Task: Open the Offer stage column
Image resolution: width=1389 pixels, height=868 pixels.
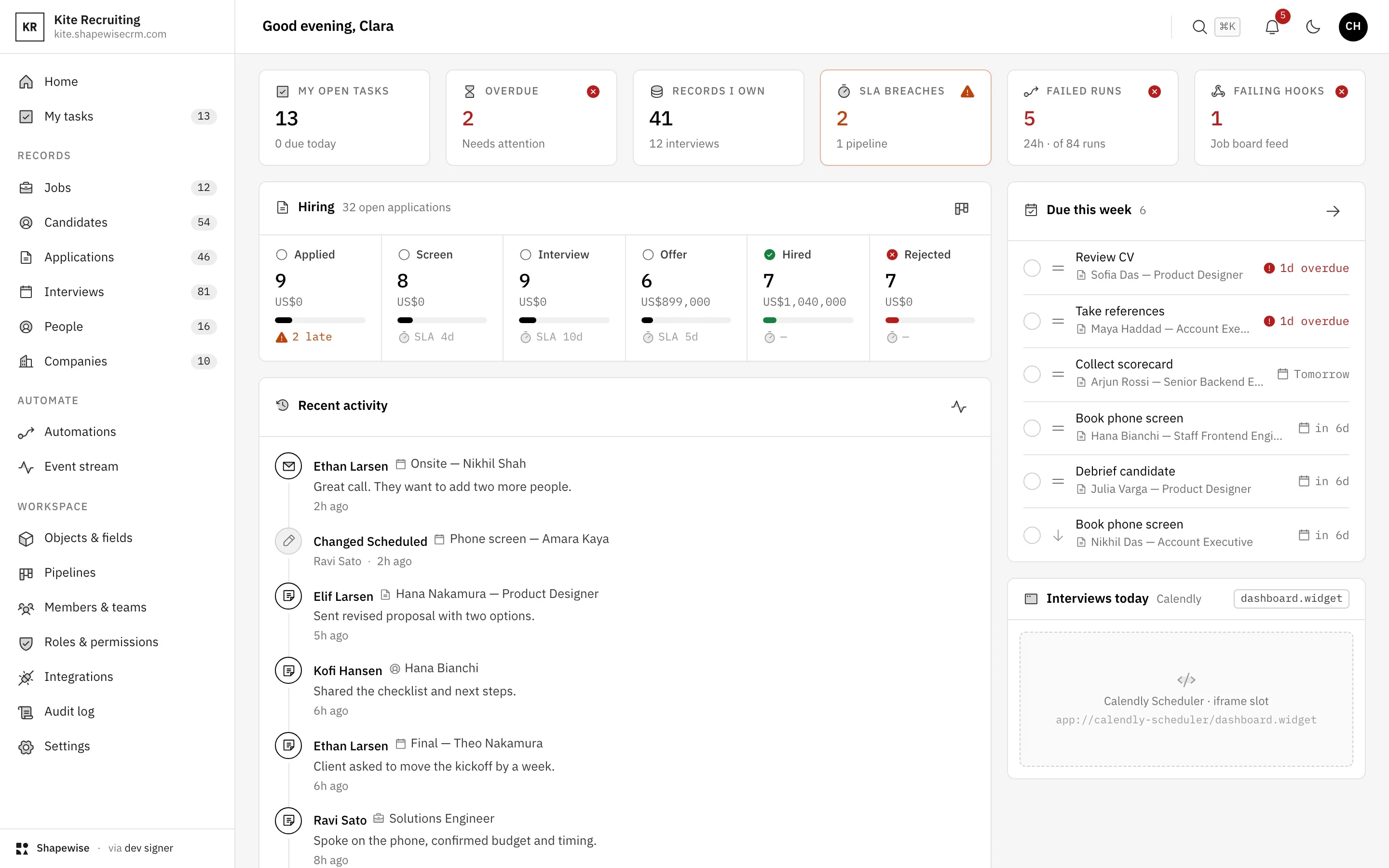Action: (686, 298)
